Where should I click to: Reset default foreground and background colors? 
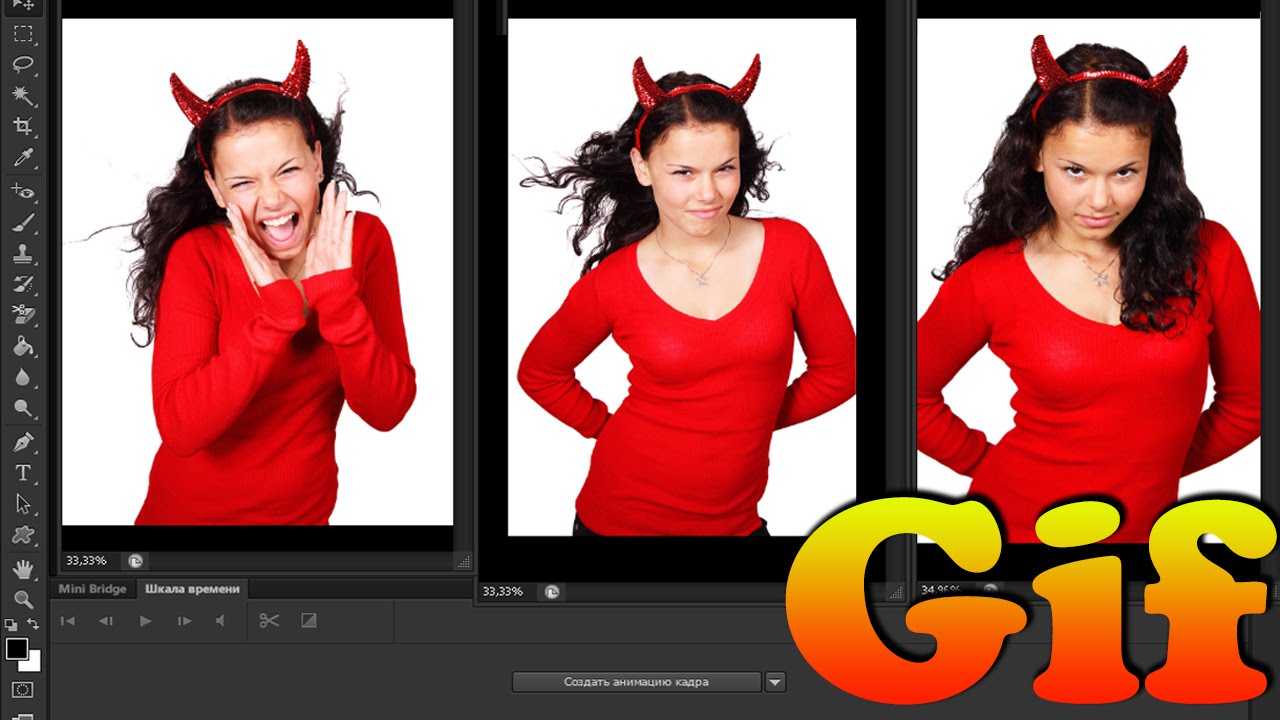pos(11,625)
